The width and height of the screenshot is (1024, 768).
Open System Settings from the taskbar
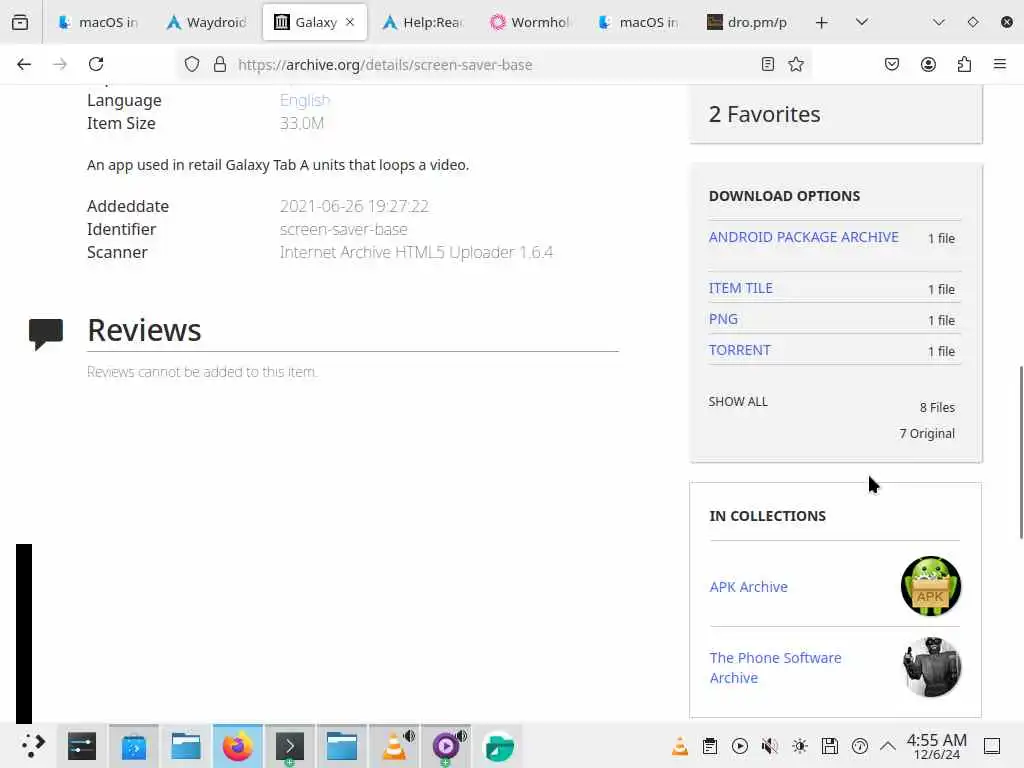82,746
